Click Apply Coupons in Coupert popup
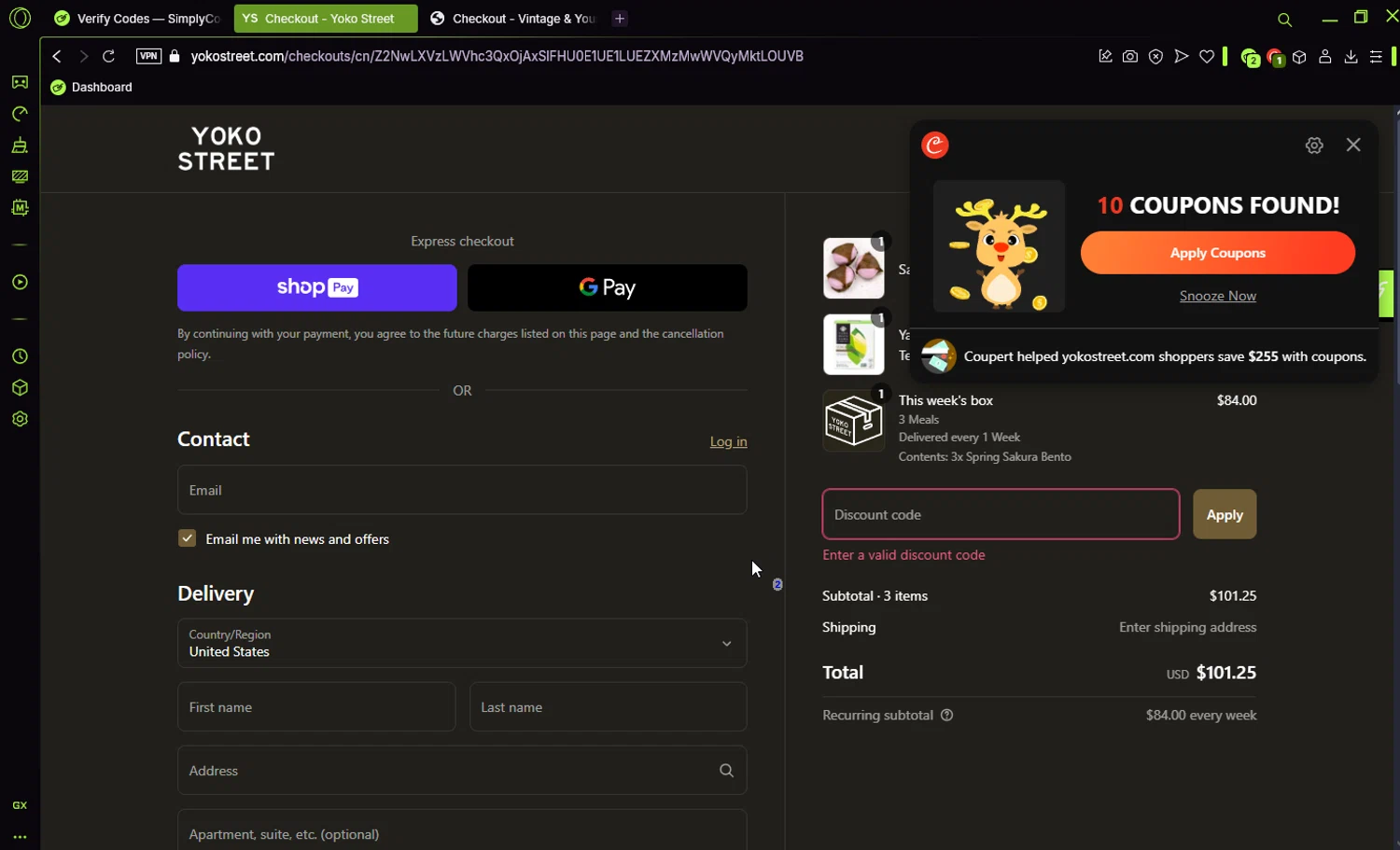The image size is (1400, 850). (1218, 253)
